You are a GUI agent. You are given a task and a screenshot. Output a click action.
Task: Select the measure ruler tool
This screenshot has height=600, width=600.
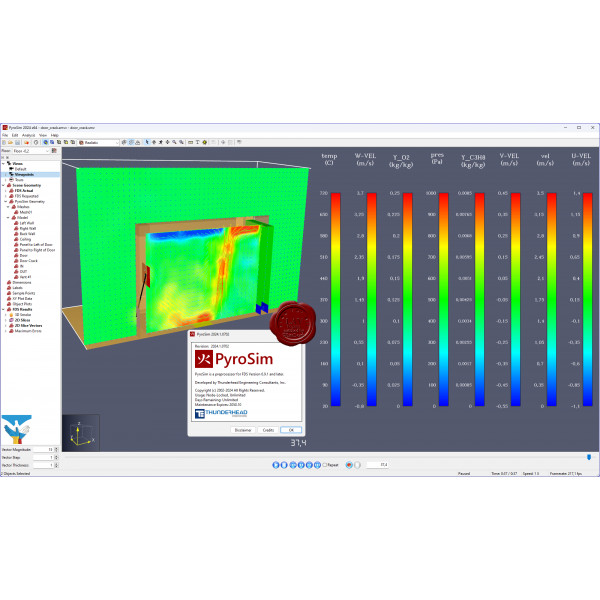point(191,142)
